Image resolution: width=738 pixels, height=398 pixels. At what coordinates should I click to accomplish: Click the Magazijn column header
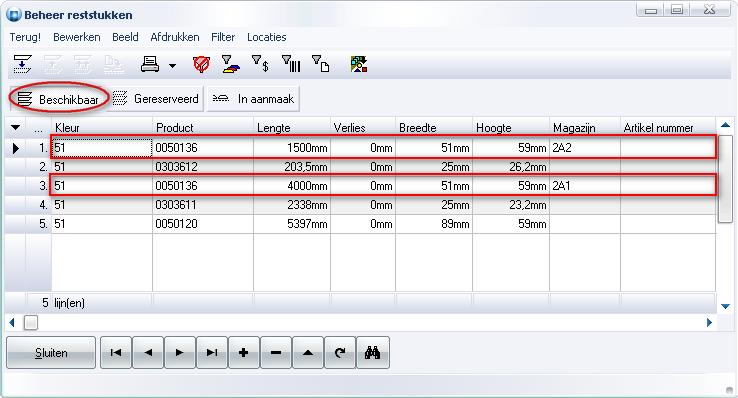click(x=585, y=127)
